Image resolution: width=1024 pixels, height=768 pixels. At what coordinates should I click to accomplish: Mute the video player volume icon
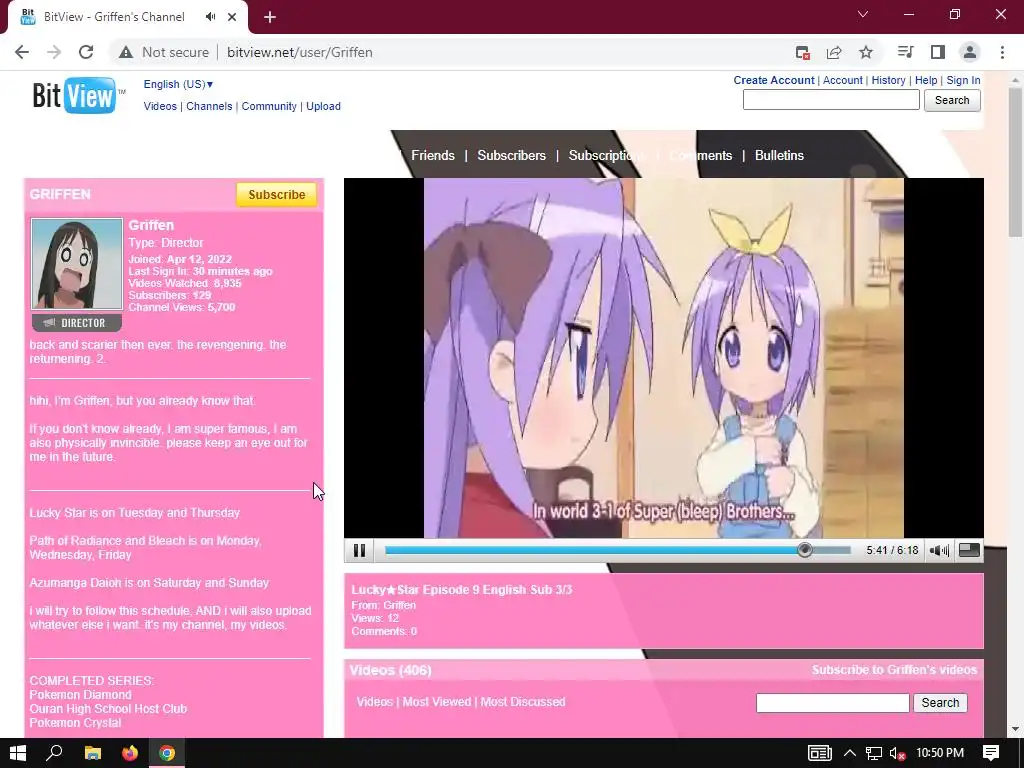click(x=939, y=551)
